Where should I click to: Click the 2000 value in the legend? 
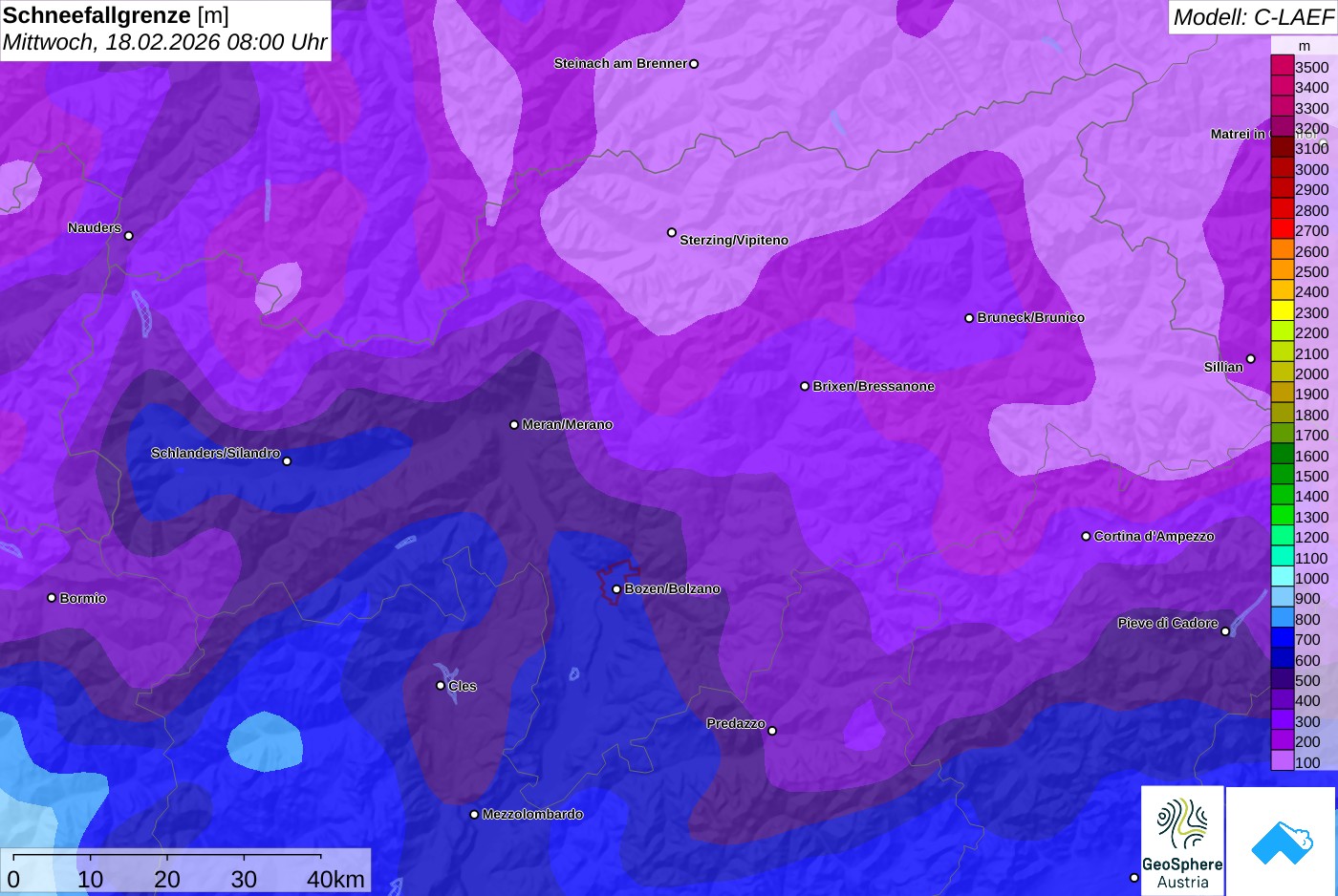click(x=1311, y=373)
